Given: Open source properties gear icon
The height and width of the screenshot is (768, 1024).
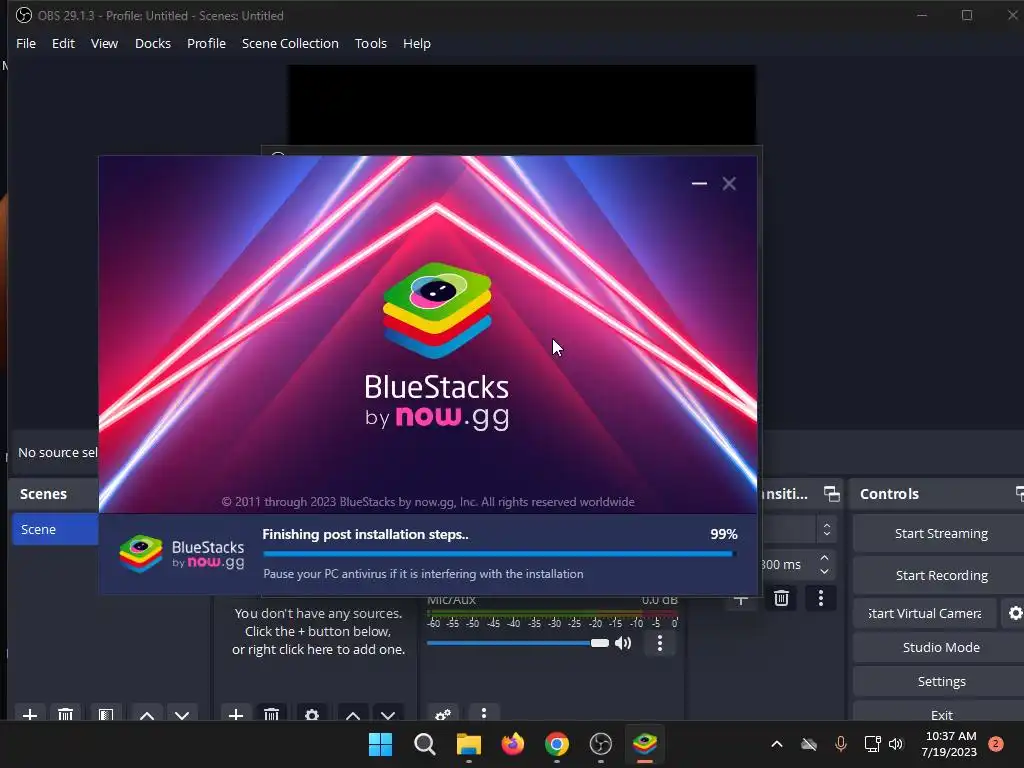Looking at the screenshot, I should (x=312, y=715).
